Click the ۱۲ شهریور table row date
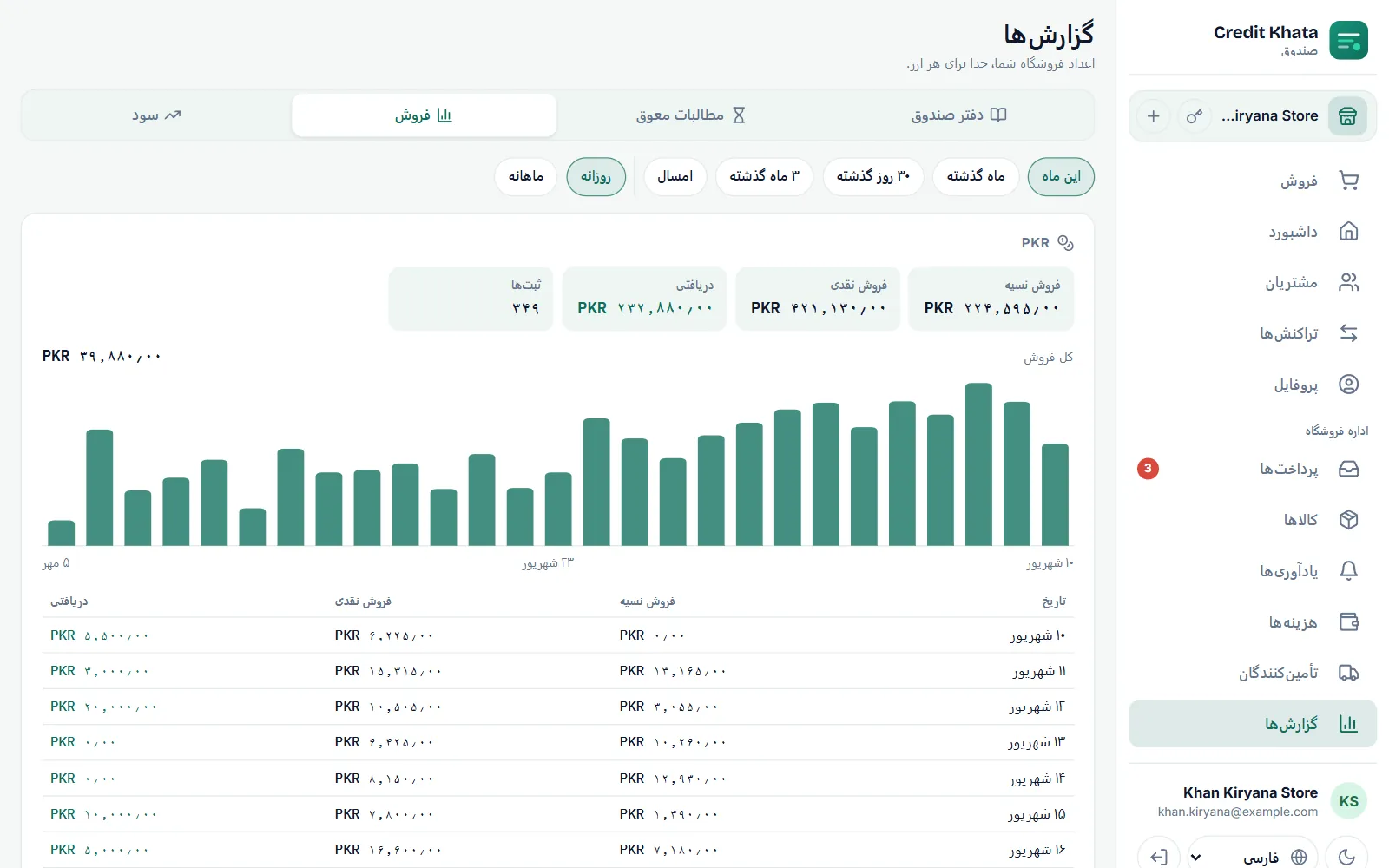 [1037, 707]
